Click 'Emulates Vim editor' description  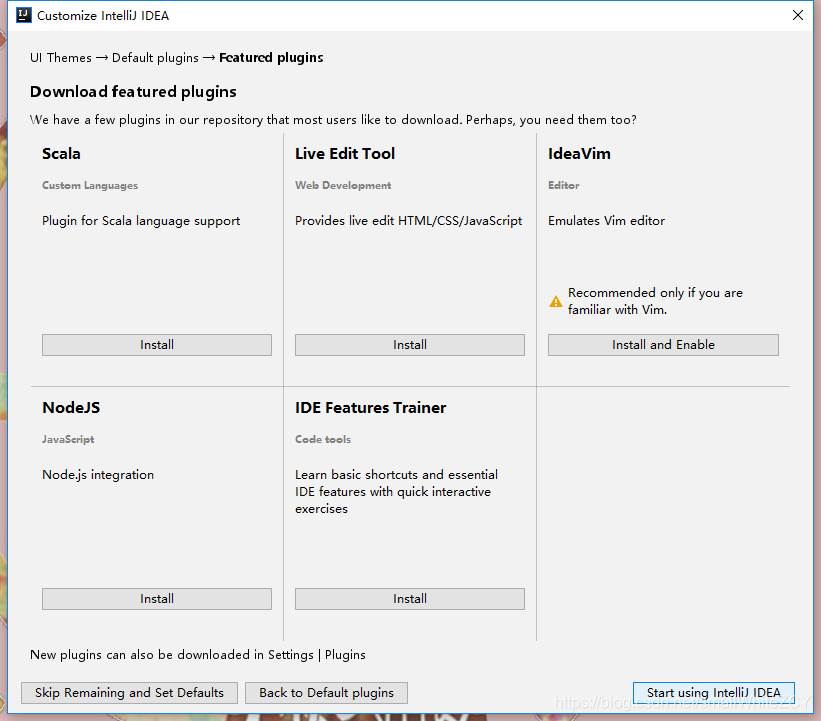(x=606, y=221)
